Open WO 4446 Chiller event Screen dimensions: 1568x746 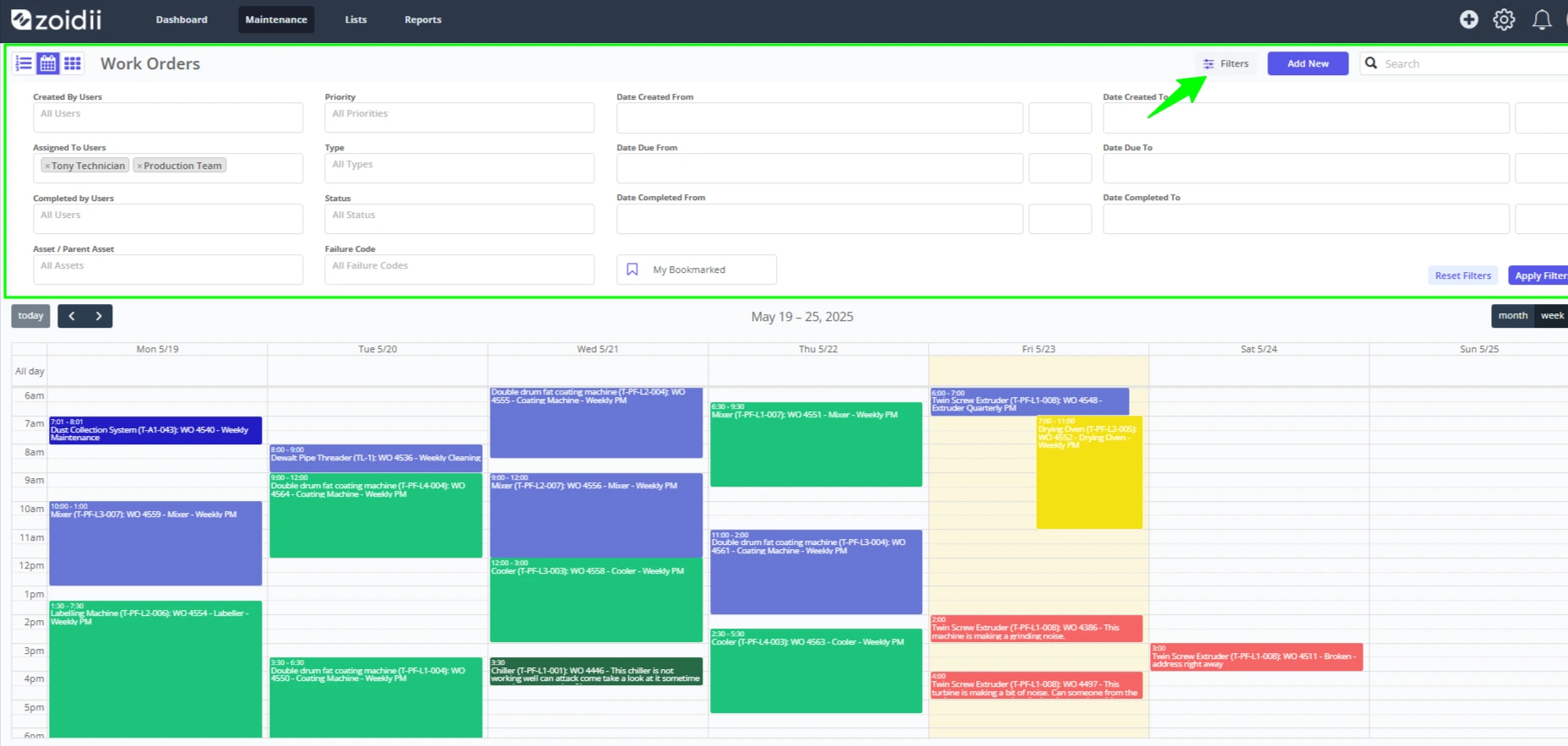(596, 672)
